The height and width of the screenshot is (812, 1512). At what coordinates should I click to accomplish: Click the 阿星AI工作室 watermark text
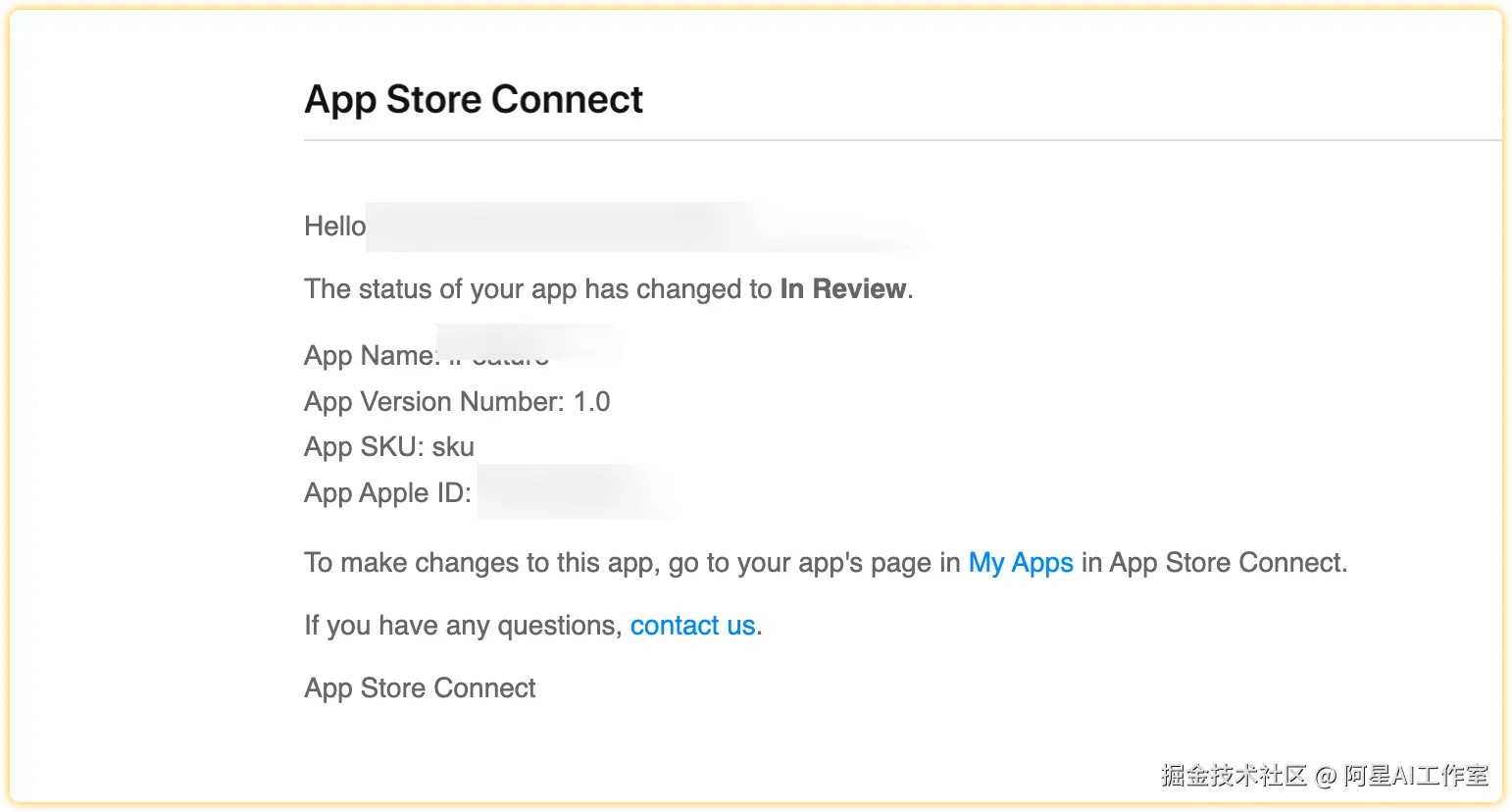tap(1415, 776)
